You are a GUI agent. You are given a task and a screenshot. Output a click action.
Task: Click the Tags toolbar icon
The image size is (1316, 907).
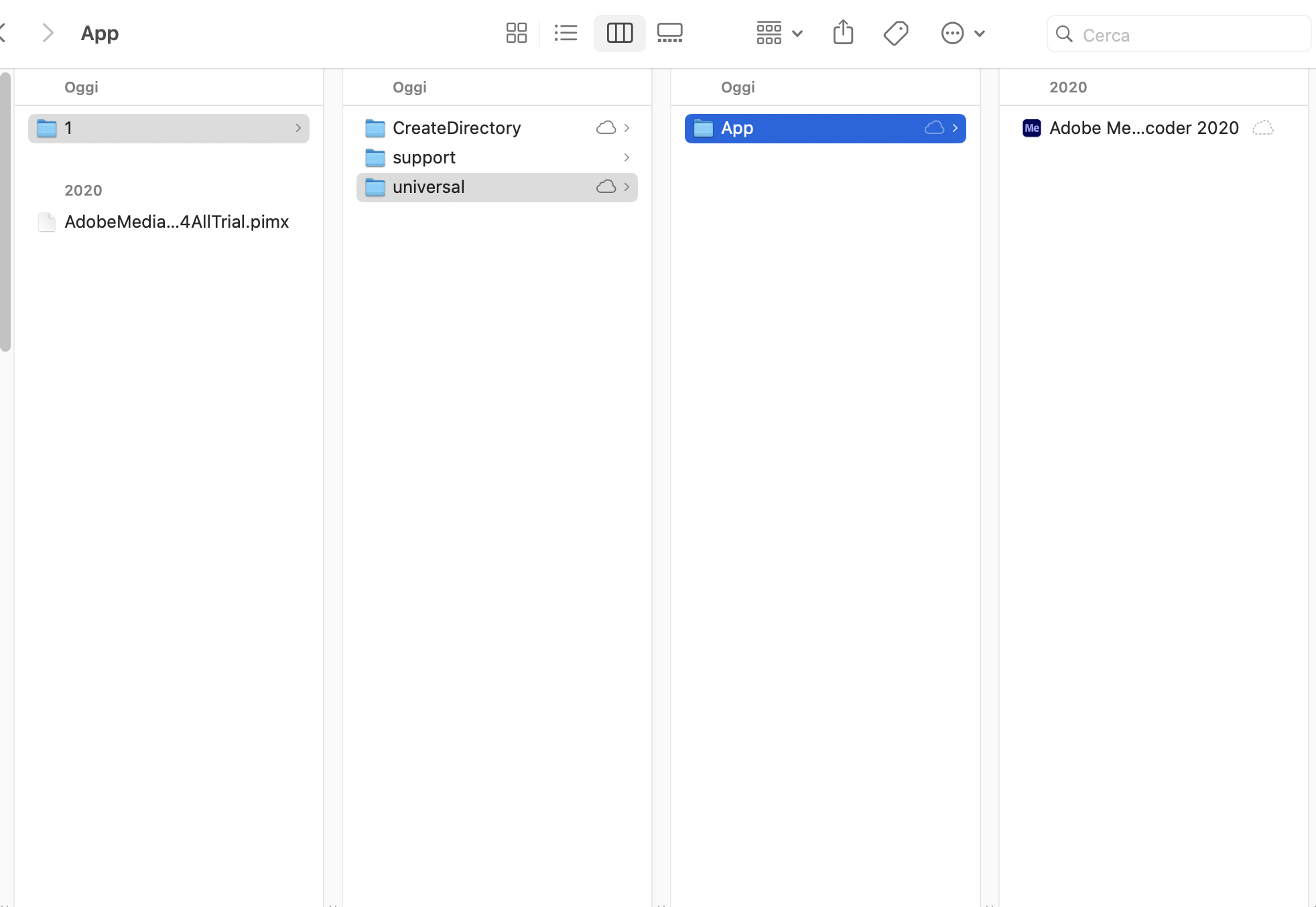896,33
